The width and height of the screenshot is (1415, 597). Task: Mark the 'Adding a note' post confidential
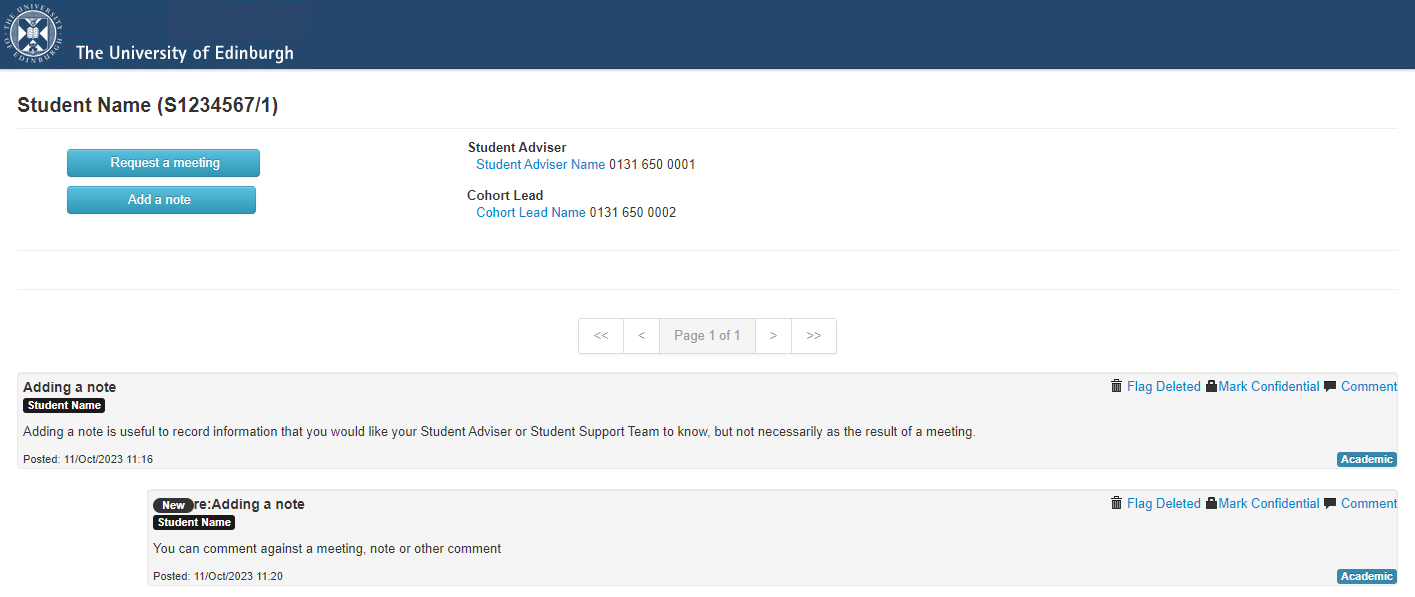click(1269, 386)
